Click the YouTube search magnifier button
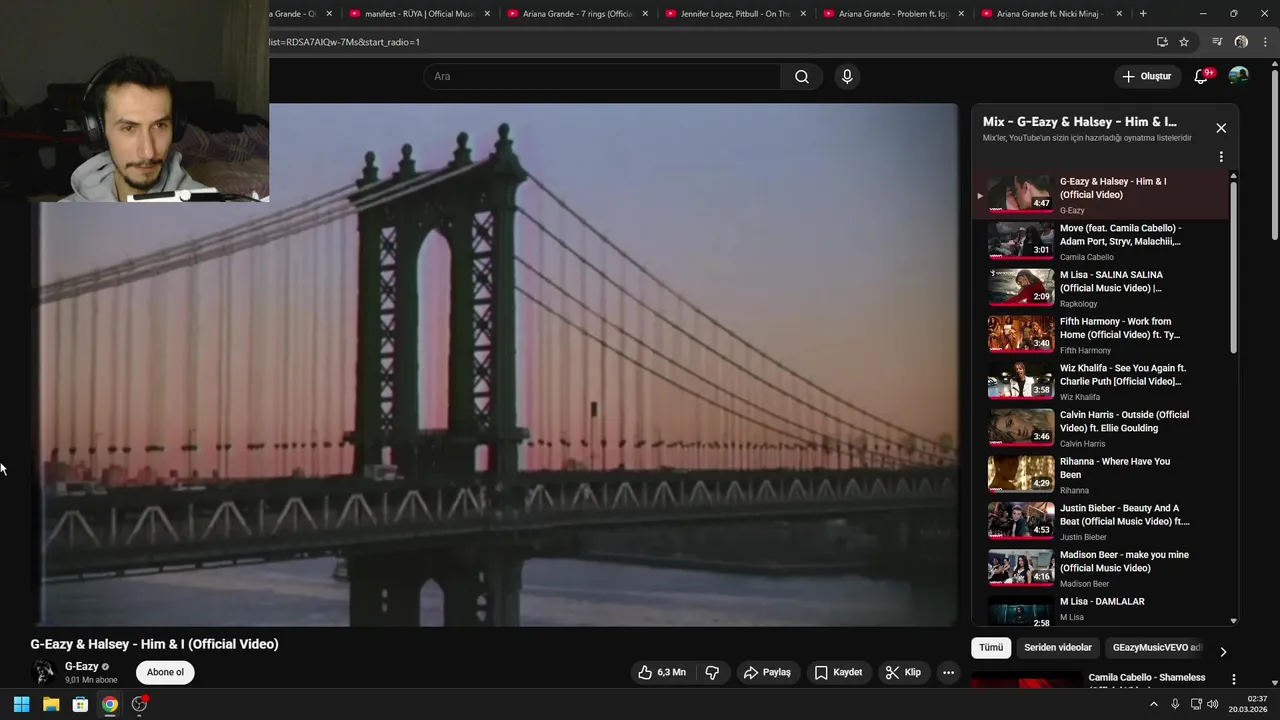The image size is (1280, 720). click(x=802, y=77)
